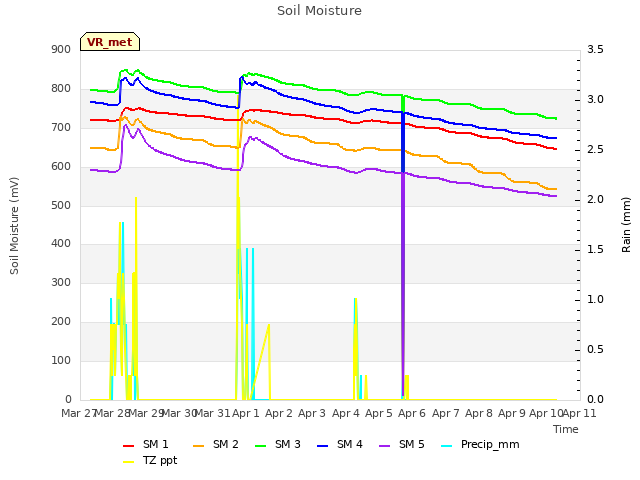The height and width of the screenshot is (480, 640).
Task: Select the Precip_mm legend label
Action: (x=490, y=445)
